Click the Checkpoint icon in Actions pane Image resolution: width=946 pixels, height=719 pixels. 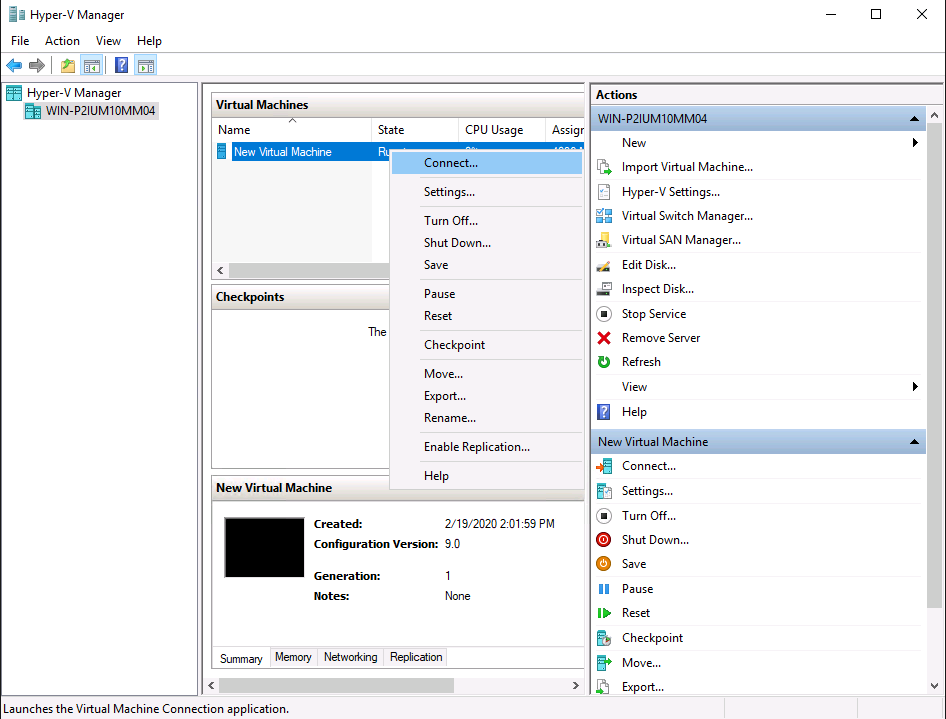click(604, 638)
